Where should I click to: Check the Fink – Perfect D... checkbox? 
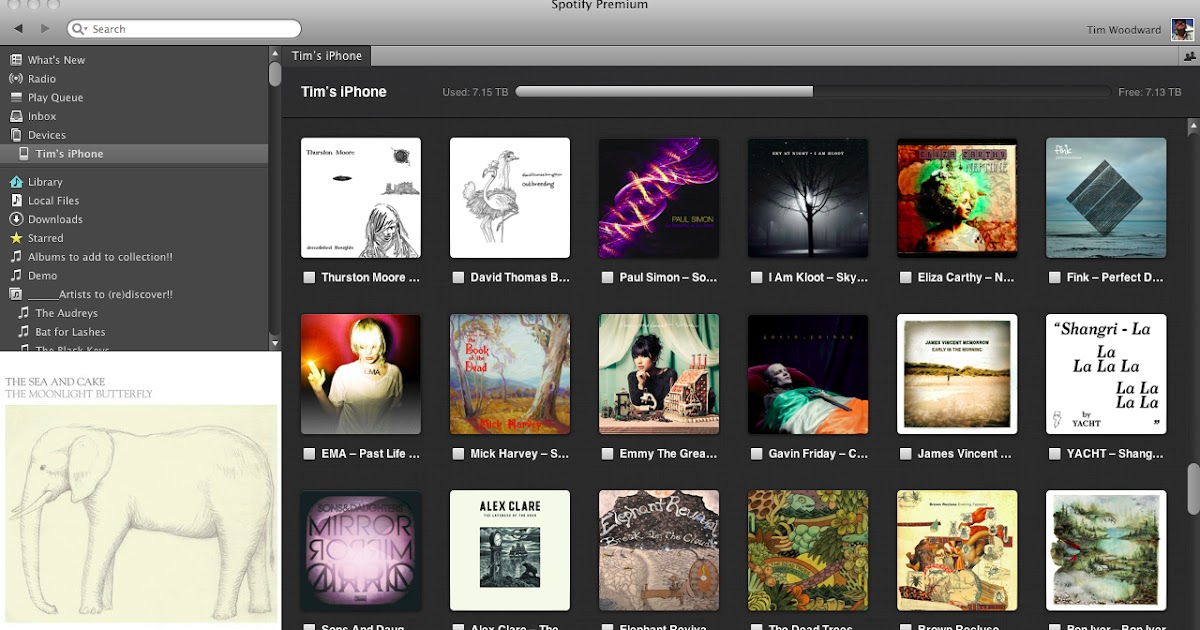pos(1054,278)
